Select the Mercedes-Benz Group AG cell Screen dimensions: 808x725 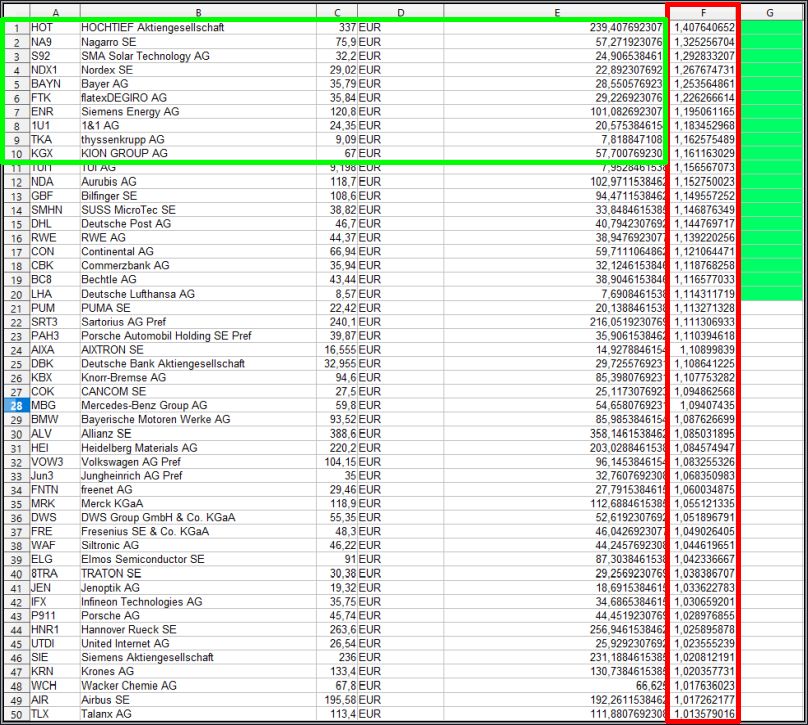[x=197, y=406]
